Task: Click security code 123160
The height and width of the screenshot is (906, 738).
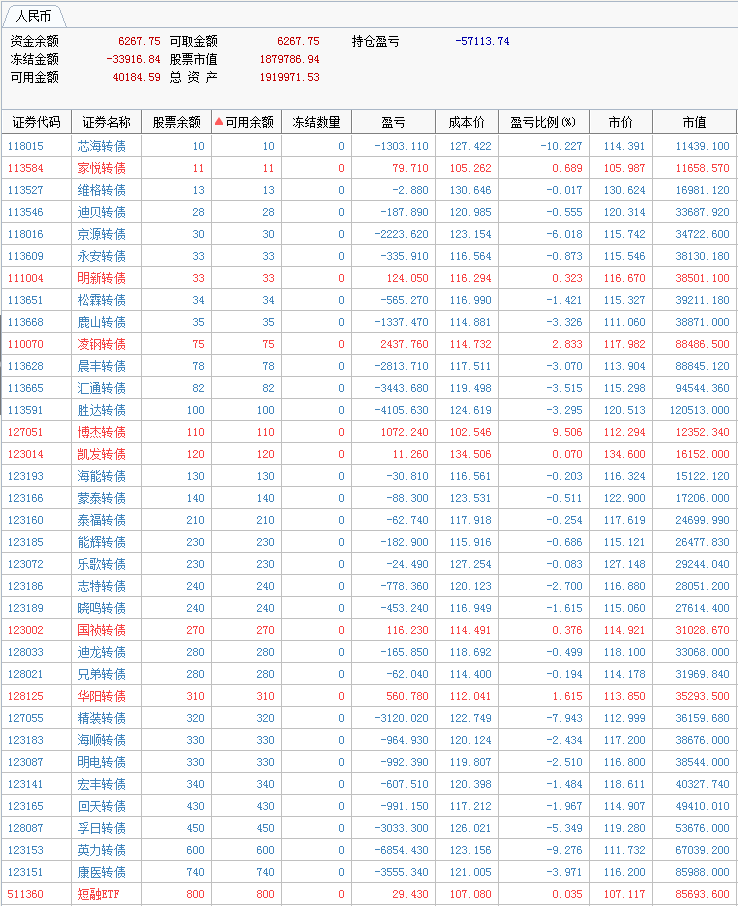Action: click(25, 520)
